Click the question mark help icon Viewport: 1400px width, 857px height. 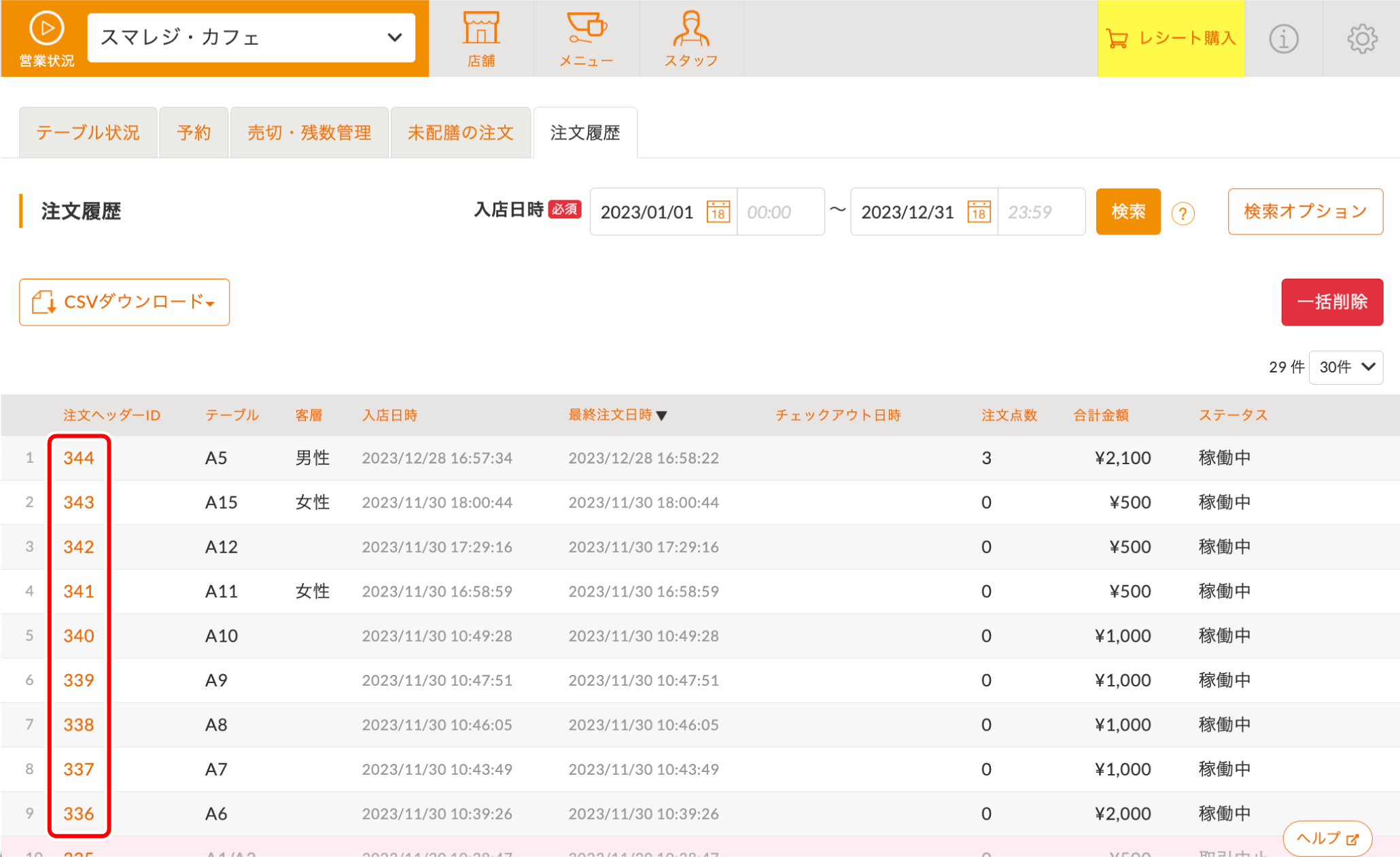1183,214
